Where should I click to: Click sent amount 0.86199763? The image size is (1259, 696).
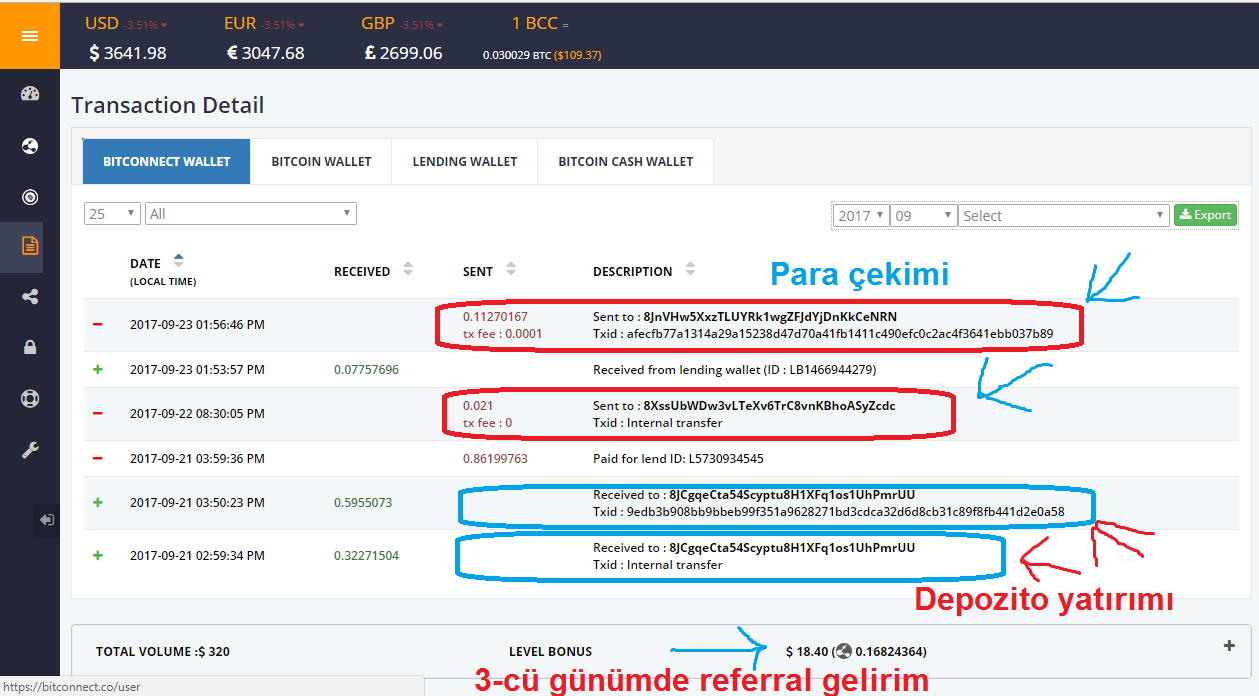495,459
